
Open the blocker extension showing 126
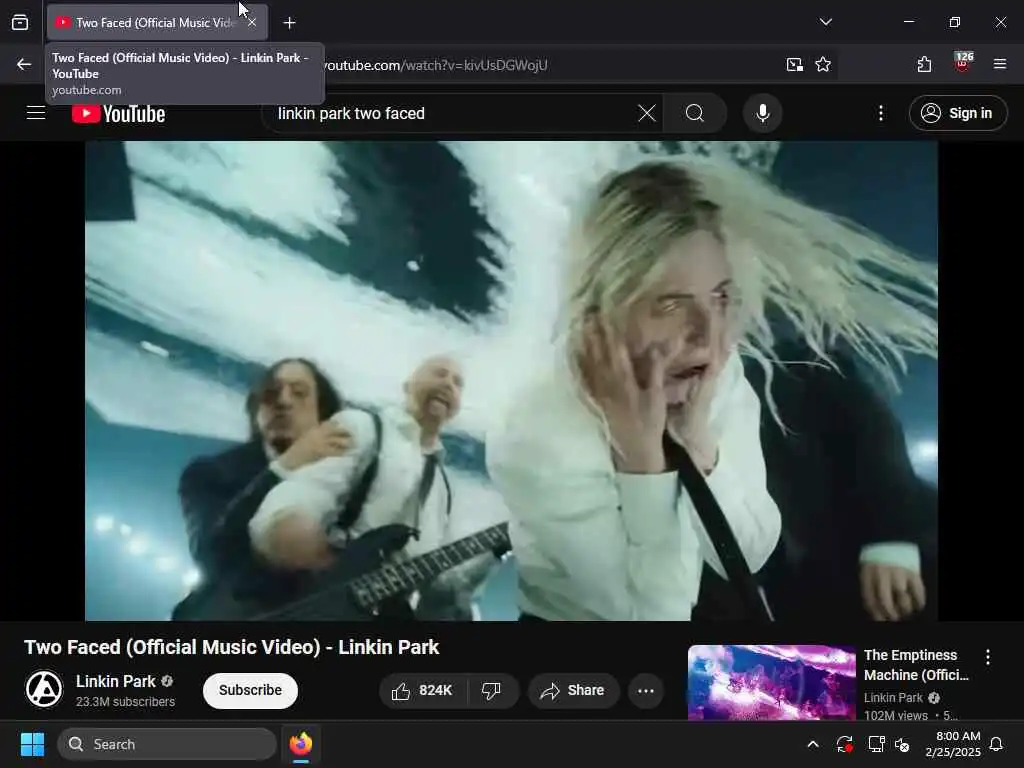[x=963, y=63]
